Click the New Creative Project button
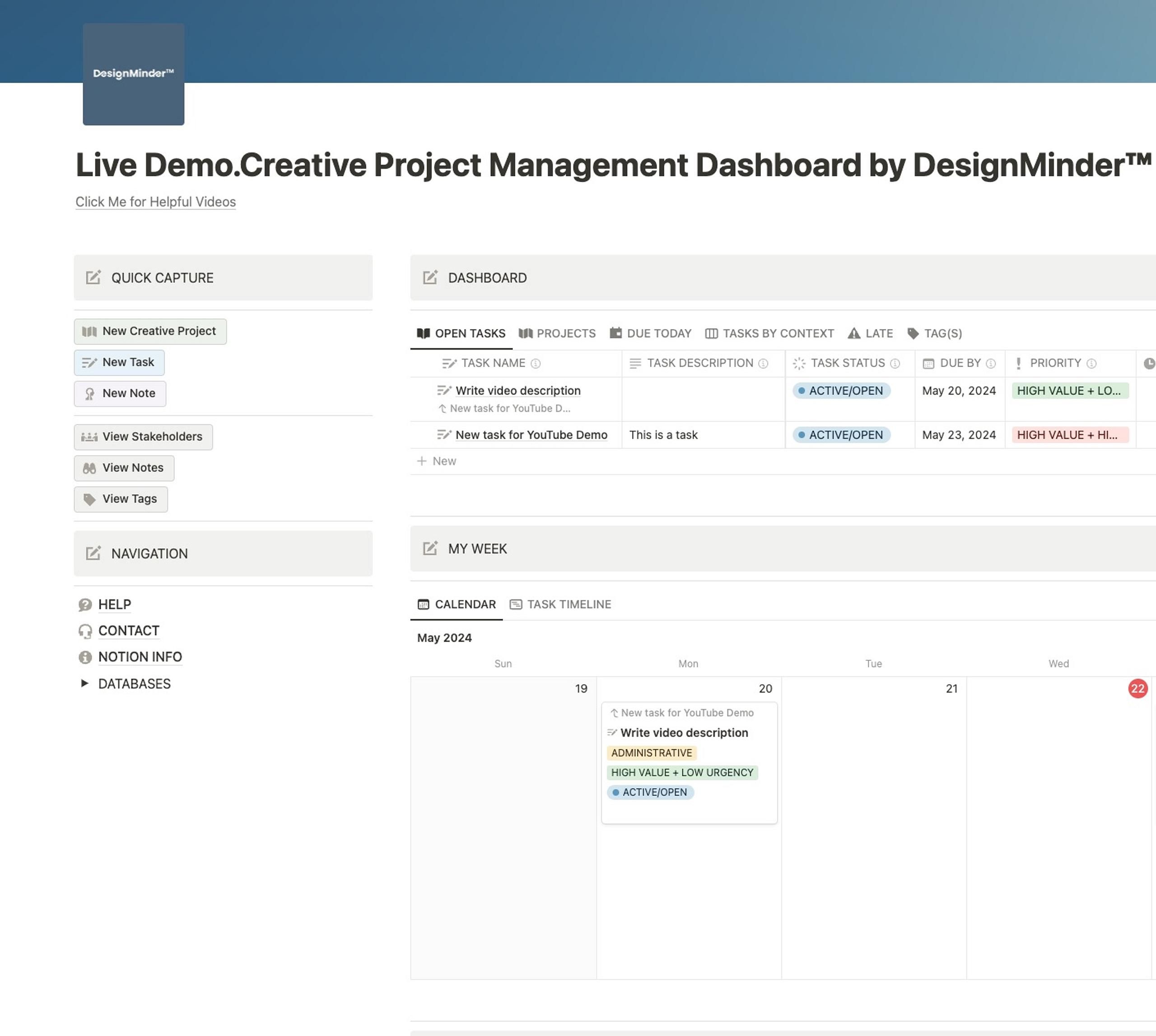 click(x=150, y=331)
